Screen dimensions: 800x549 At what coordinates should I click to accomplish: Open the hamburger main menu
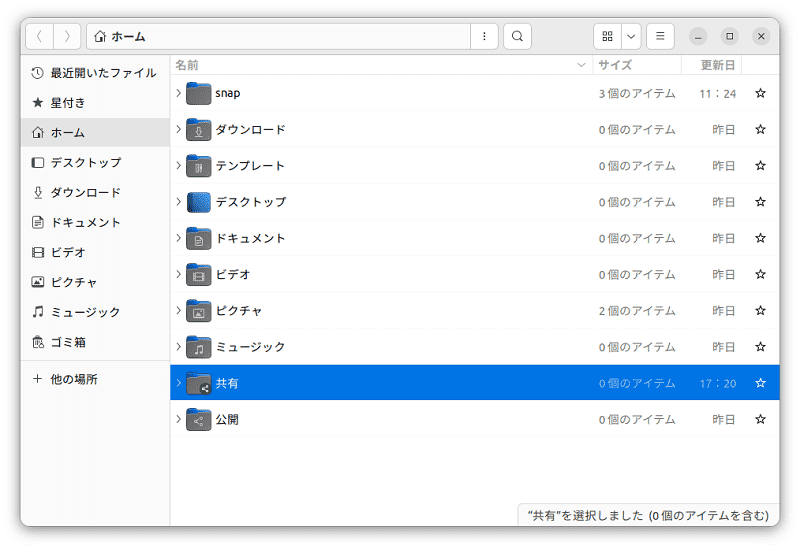point(660,37)
